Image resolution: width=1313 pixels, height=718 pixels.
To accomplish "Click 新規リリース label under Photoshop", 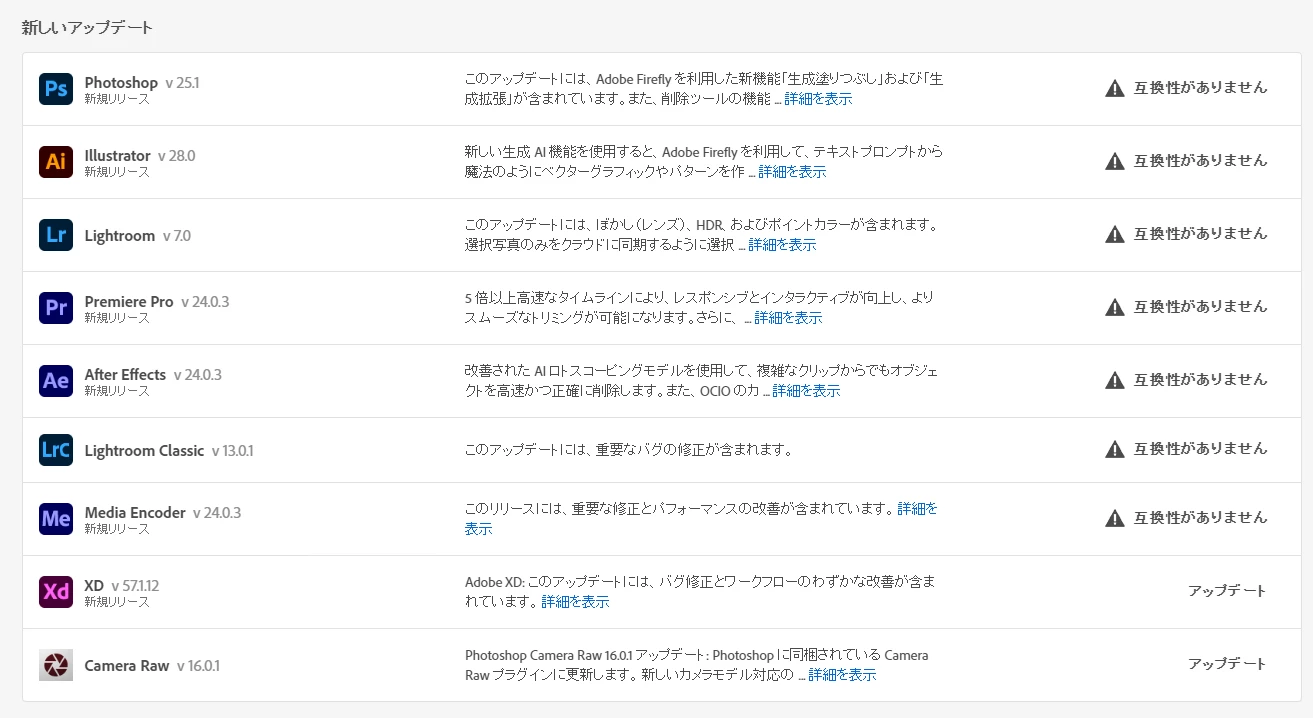I will [x=117, y=100].
